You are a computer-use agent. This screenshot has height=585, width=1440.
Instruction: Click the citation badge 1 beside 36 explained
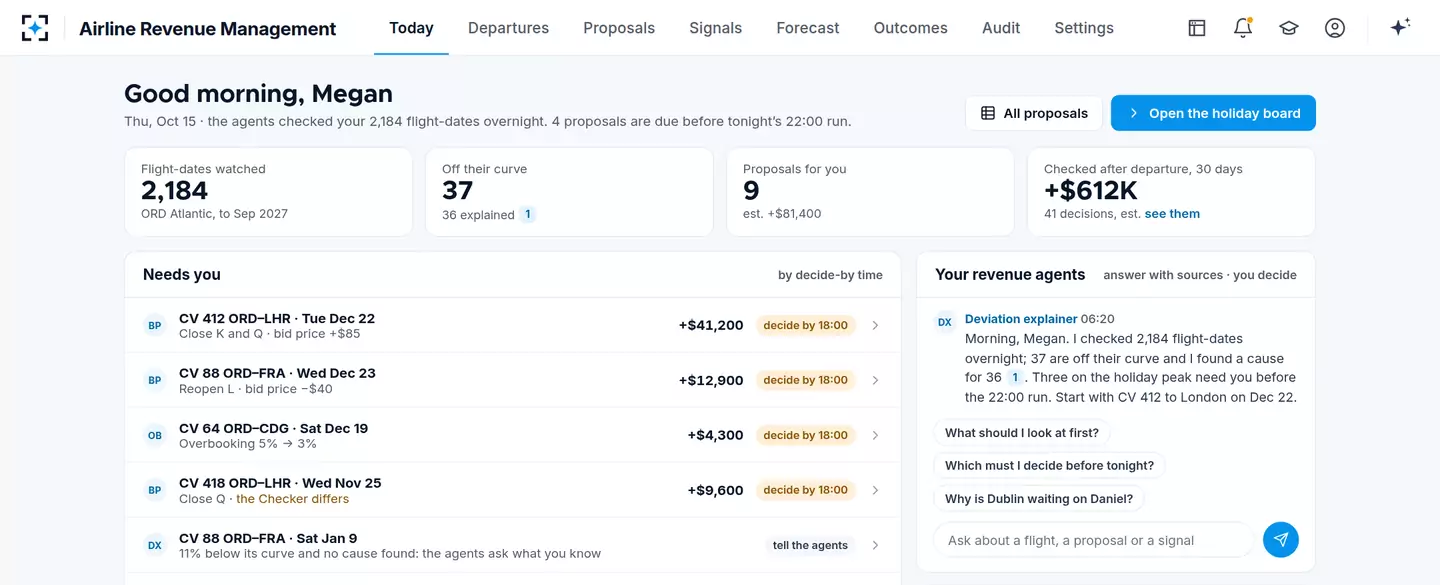tap(528, 214)
